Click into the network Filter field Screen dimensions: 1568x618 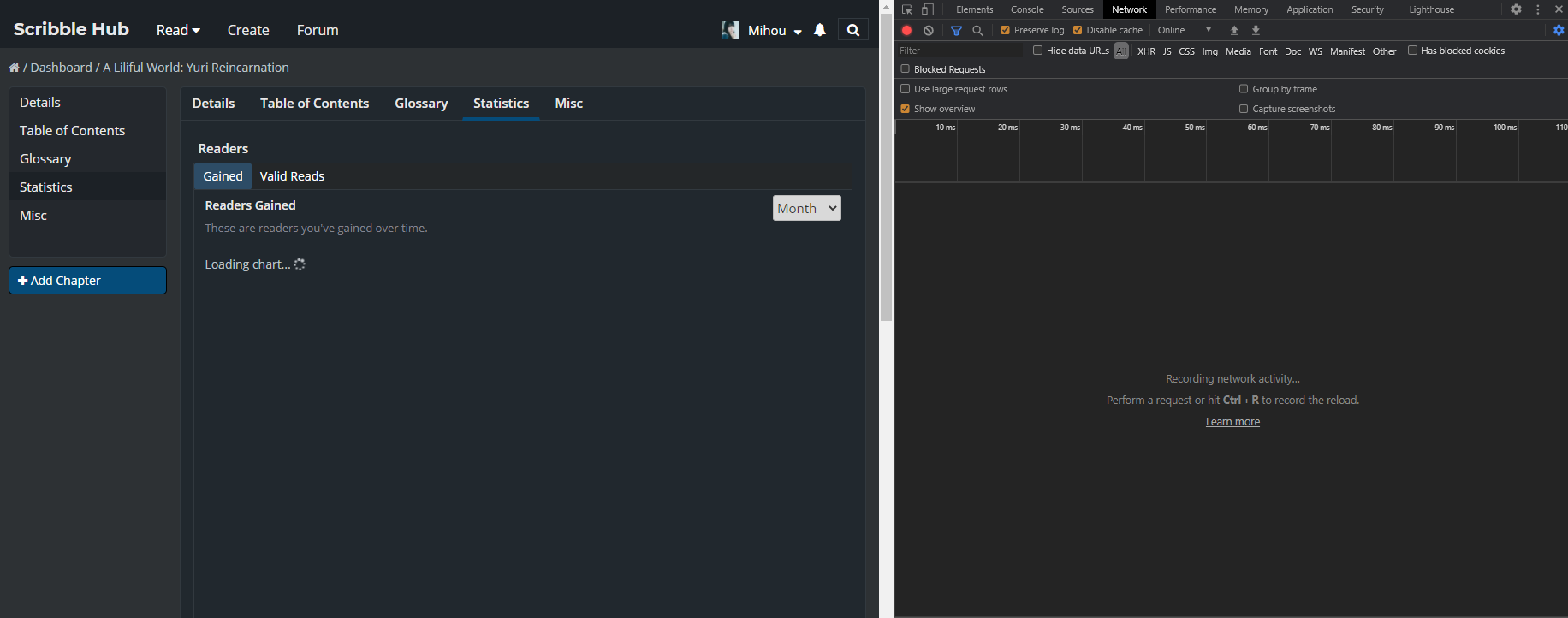pos(959,51)
